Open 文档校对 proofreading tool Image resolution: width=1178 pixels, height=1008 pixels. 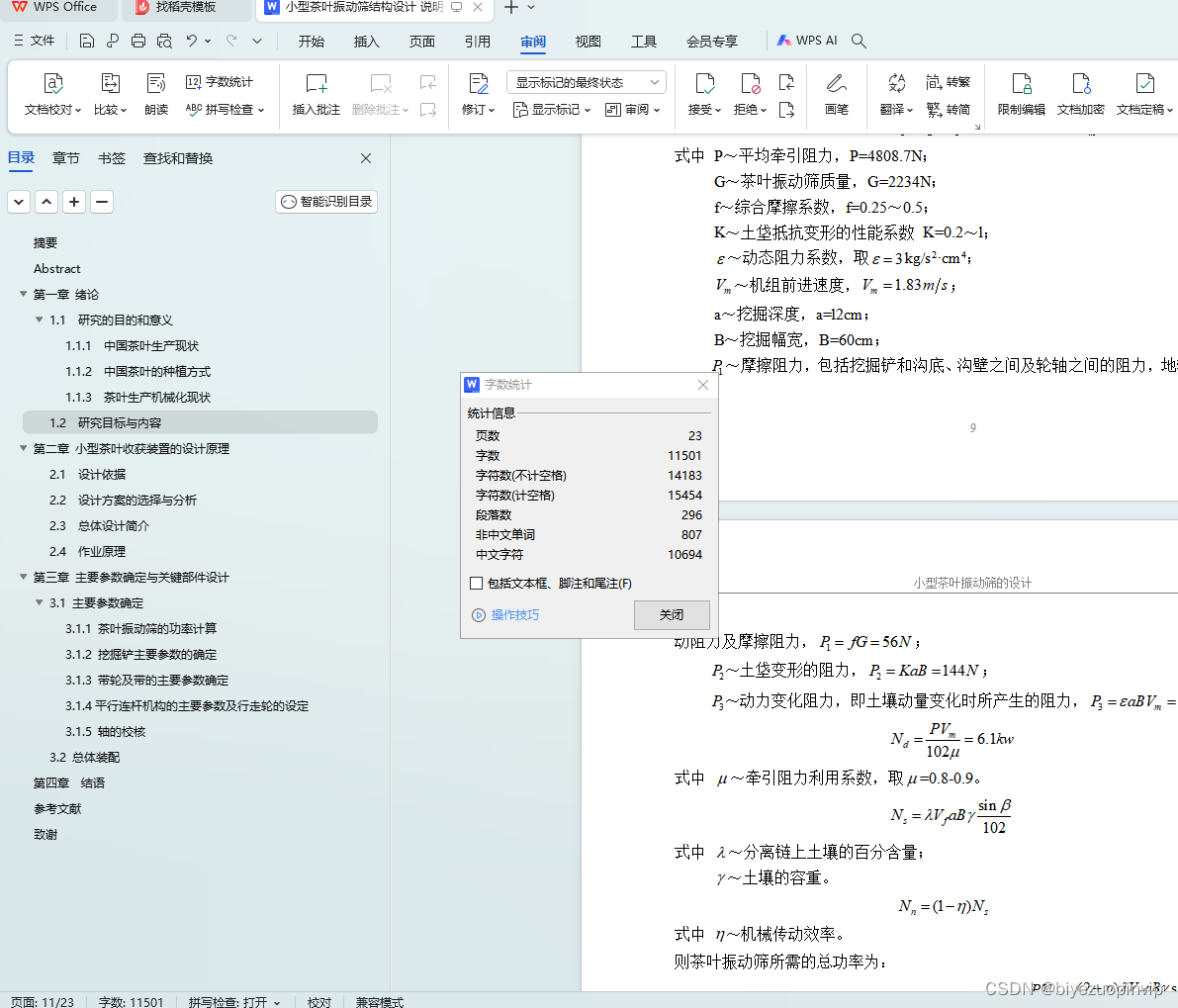coord(52,95)
